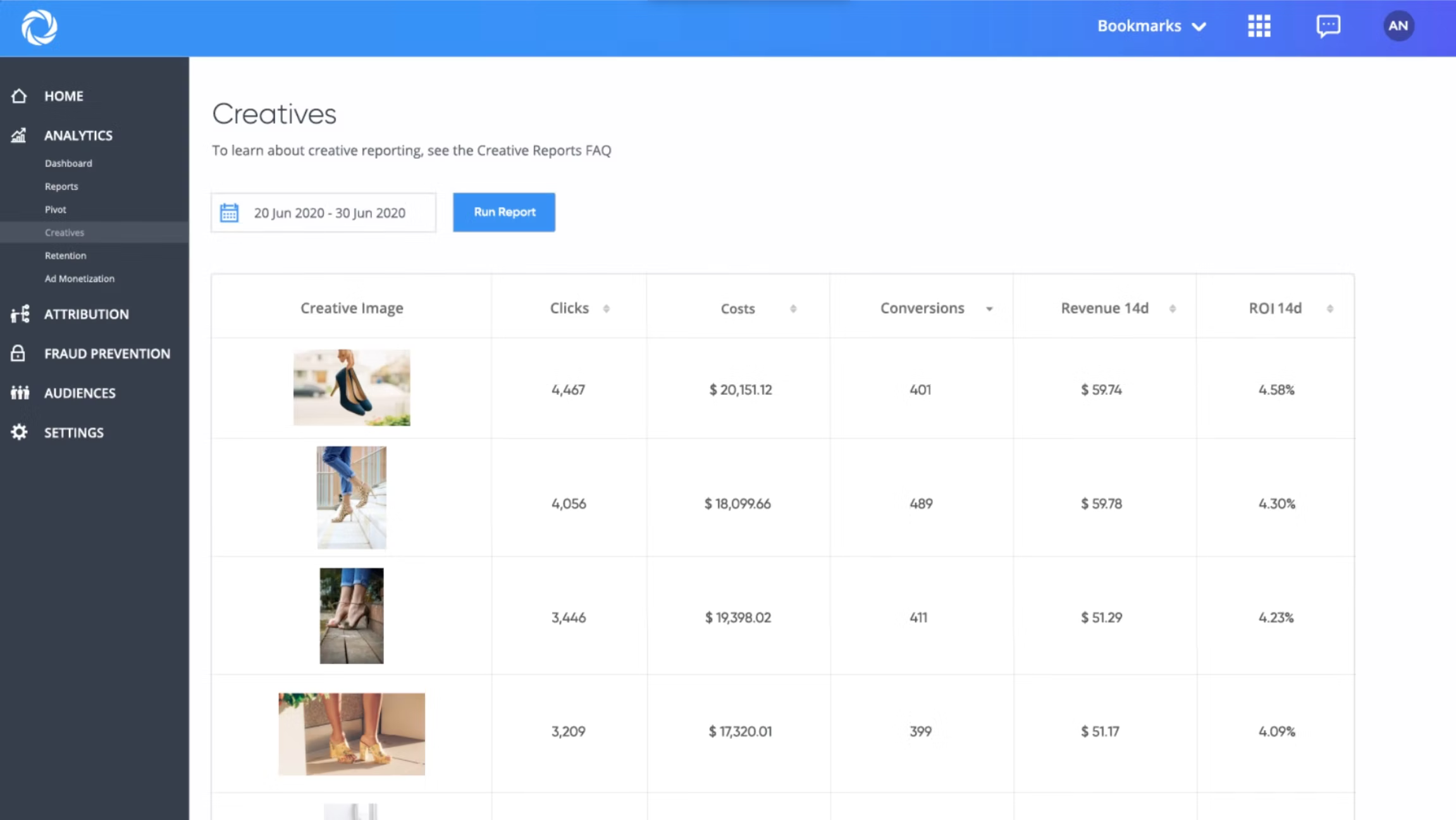Screen dimensions: 1456x820
Task: Sort table by Clicks column arrows
Action: point(606,309)
